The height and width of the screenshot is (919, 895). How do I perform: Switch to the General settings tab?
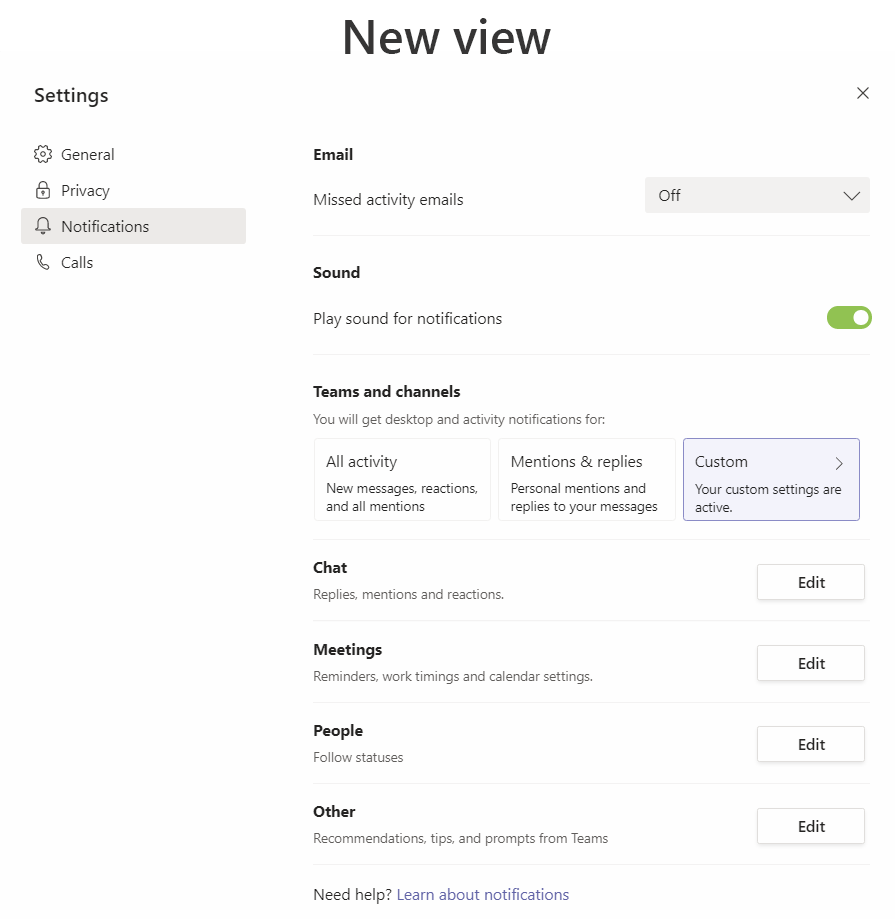[x=88, y=154]
